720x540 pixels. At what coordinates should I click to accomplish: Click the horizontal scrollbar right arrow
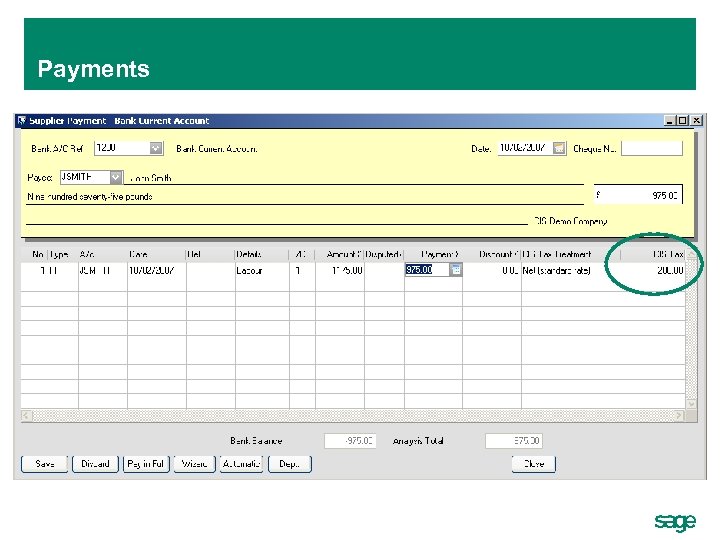(x=680, y=416)
